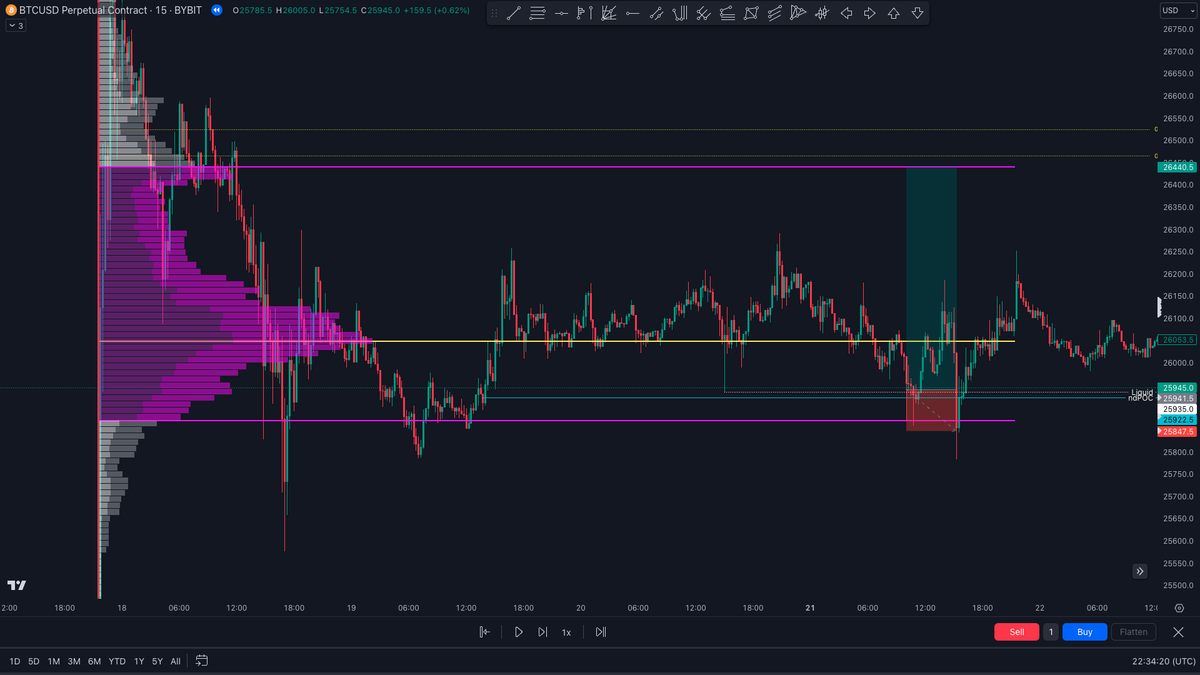Expand the collapsed indicators legend showing 3
This screenshot has height=675, width=1200.
(16, 26)
